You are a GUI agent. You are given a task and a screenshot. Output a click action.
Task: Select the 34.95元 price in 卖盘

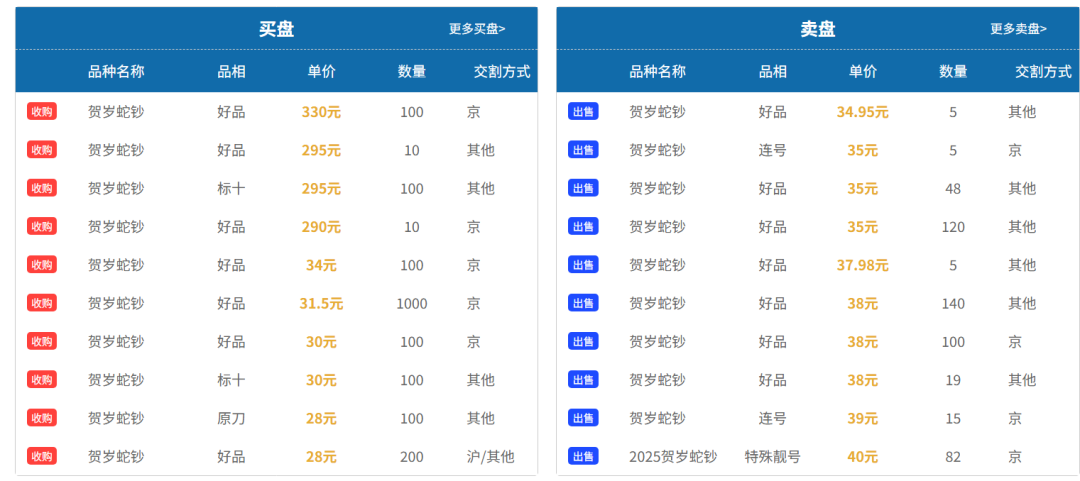tap(862, 112)
